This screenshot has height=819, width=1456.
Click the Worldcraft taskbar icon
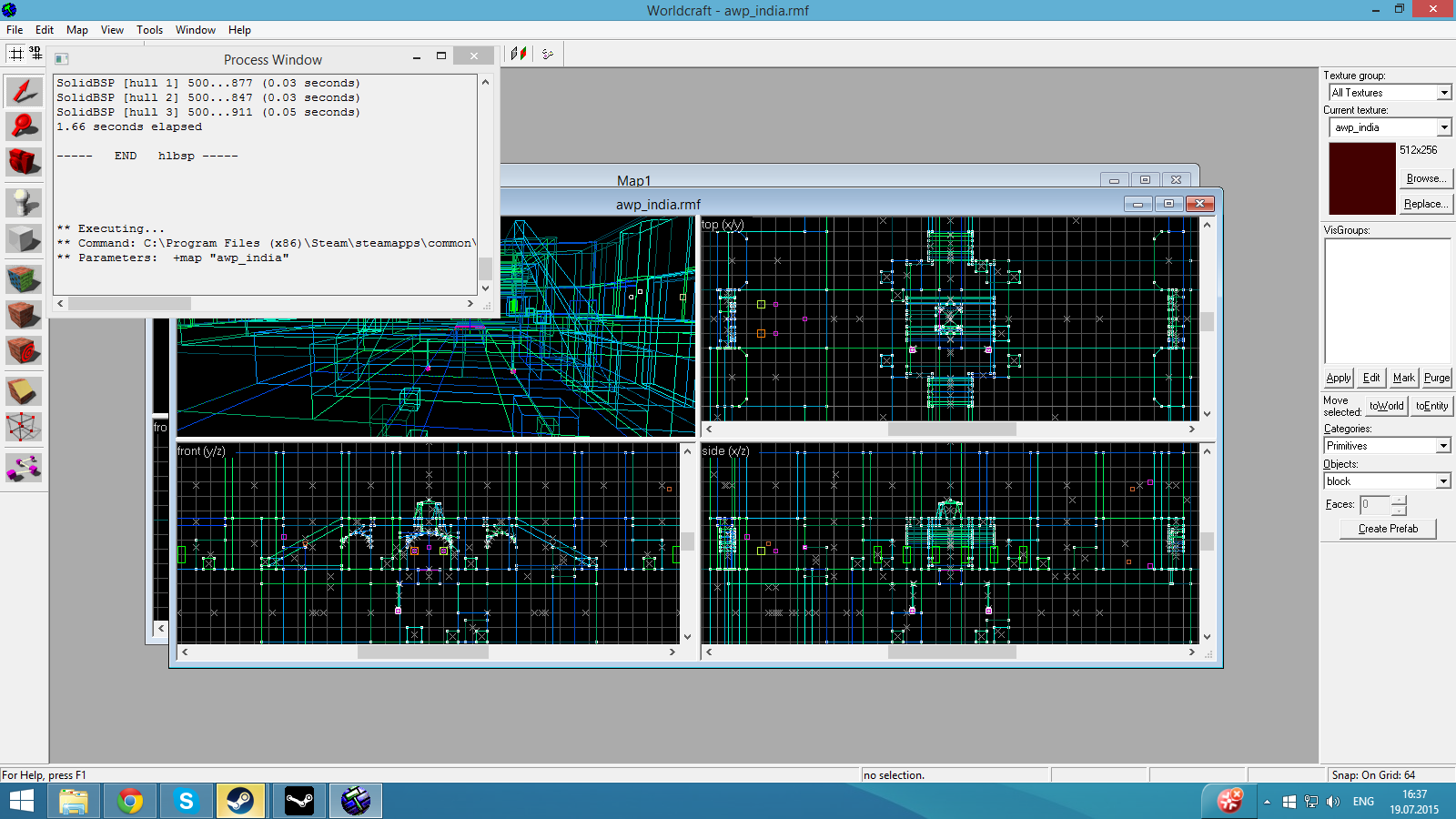(x=355, y=801)
